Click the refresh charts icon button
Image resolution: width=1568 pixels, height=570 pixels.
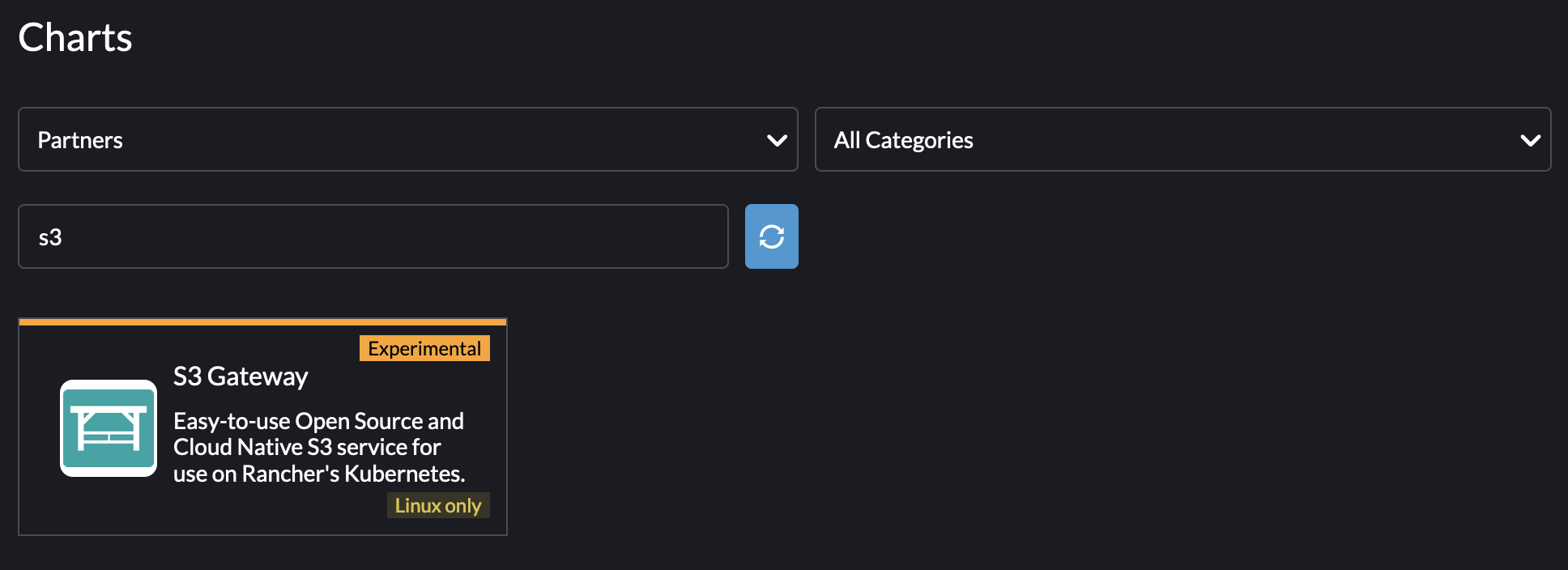click(771, 236)
